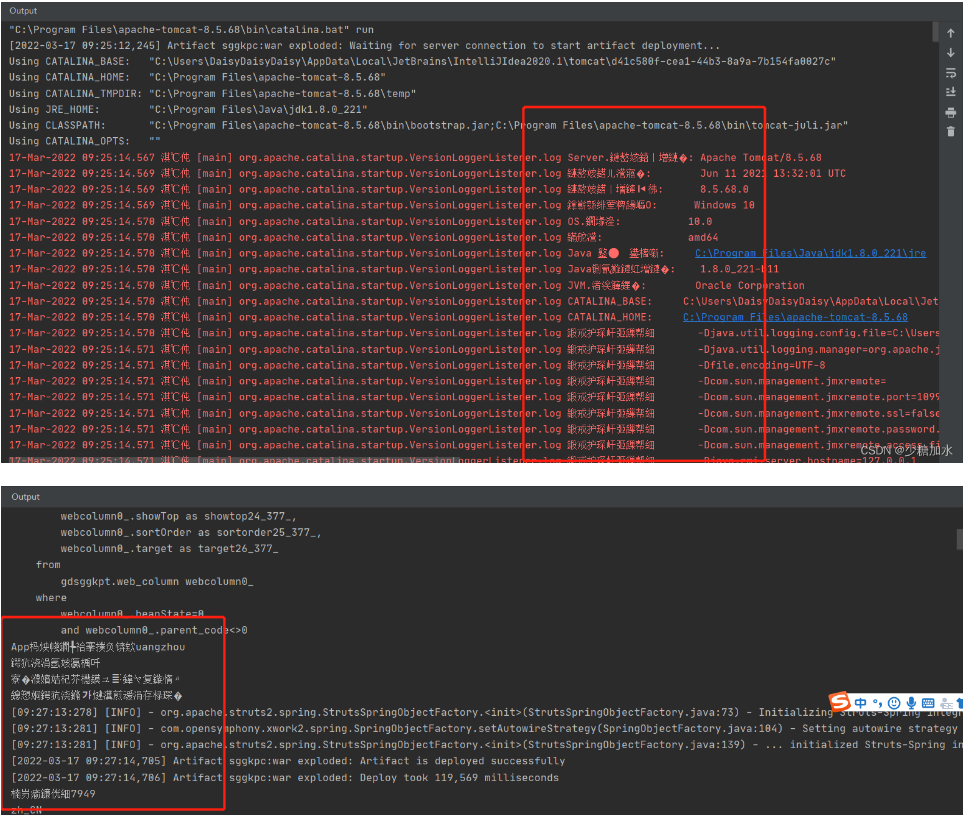The image size is (964, 828).
Task: Click the SQL 'from' keyword line
Action: click(x=48, y=565)
